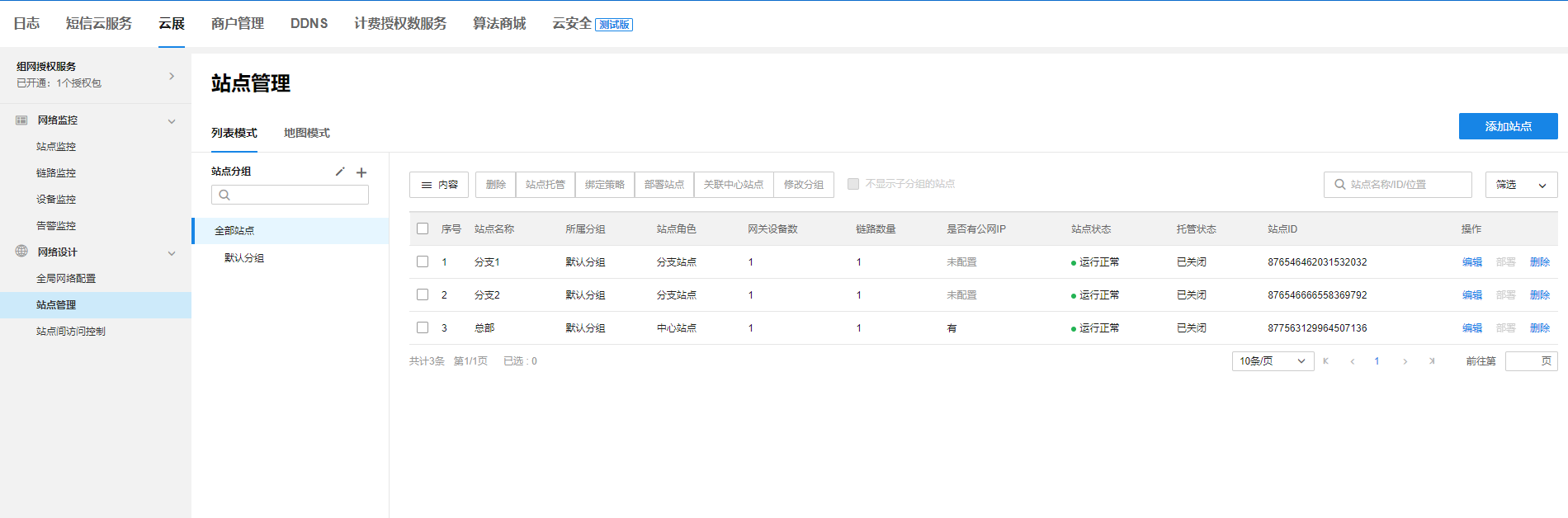Edit the 分支2 site row

[1472, 295]
